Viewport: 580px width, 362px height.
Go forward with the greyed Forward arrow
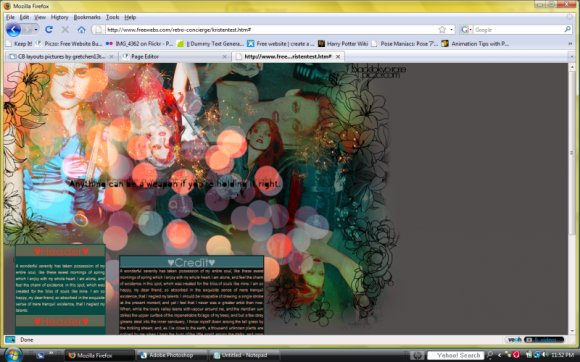(27, 30)
